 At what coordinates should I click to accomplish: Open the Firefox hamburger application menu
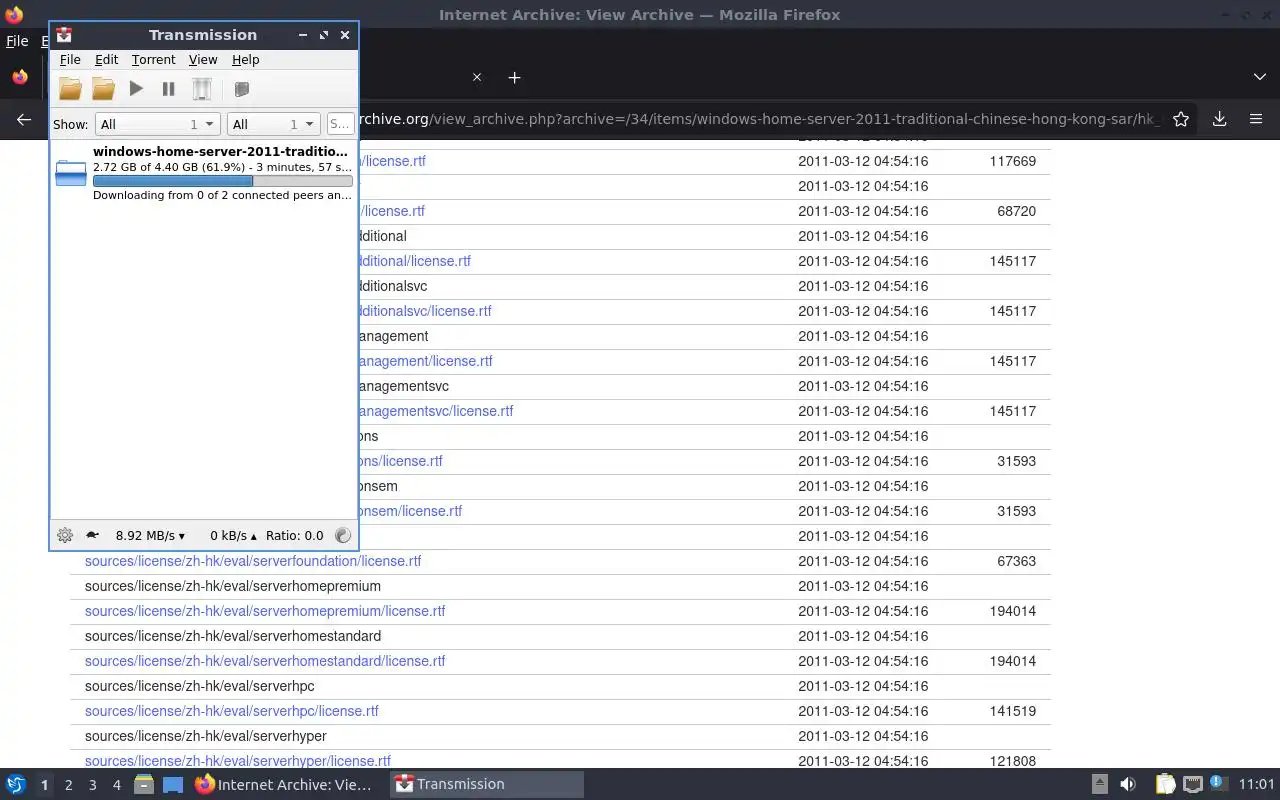click(1256, 119)
